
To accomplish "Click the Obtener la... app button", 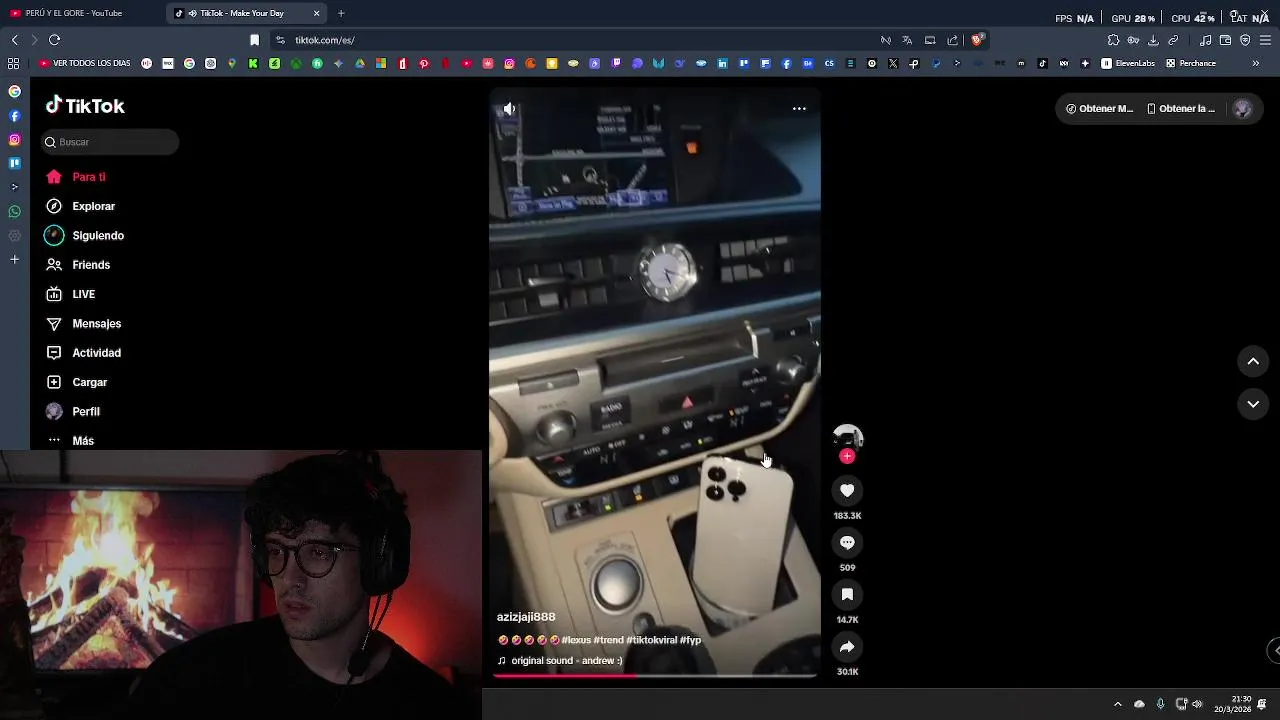I will pyautogui.click(x=1181, y=109).
